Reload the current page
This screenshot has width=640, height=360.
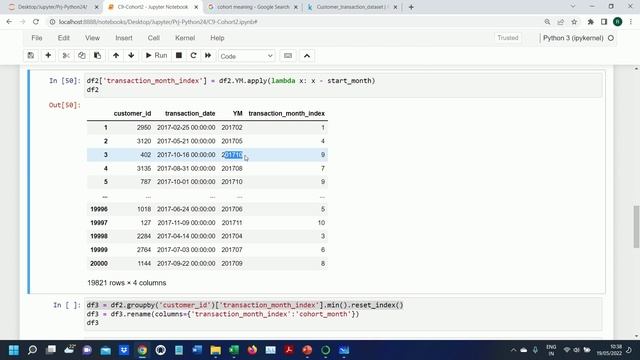(36, 22)
